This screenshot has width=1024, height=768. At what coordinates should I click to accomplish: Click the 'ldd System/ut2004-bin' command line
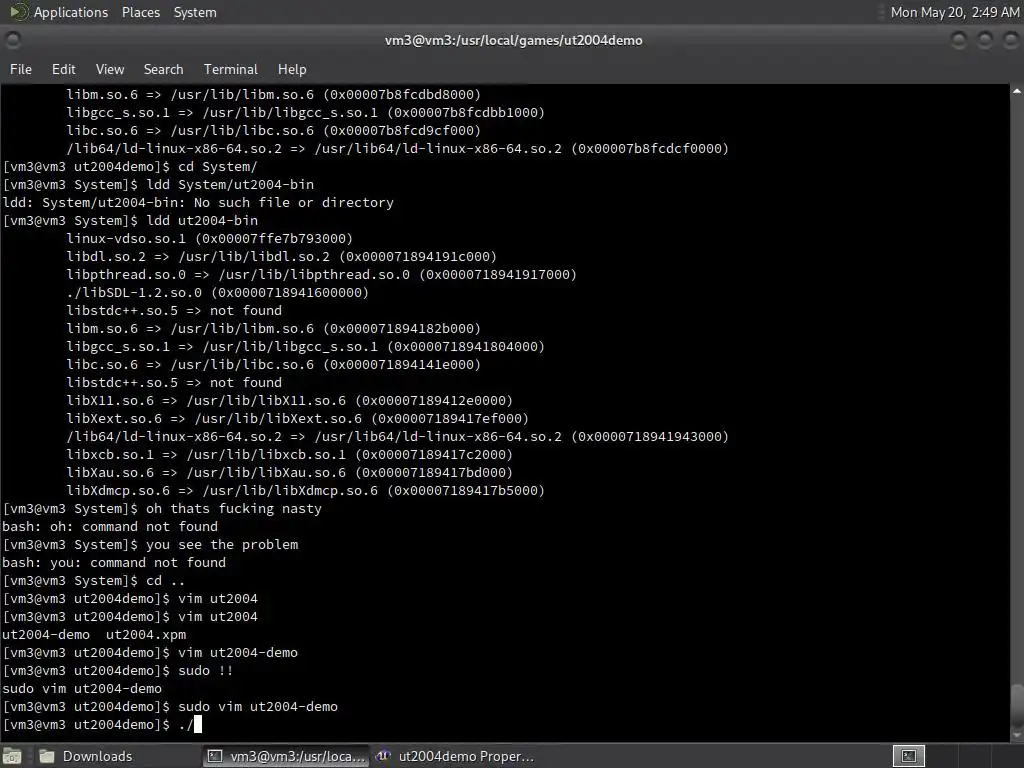(158, 184)
